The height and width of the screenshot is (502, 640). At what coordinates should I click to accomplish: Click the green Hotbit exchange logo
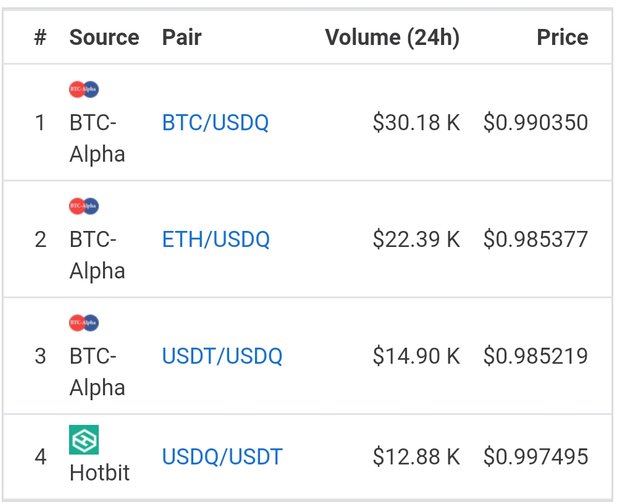point(84,440)
